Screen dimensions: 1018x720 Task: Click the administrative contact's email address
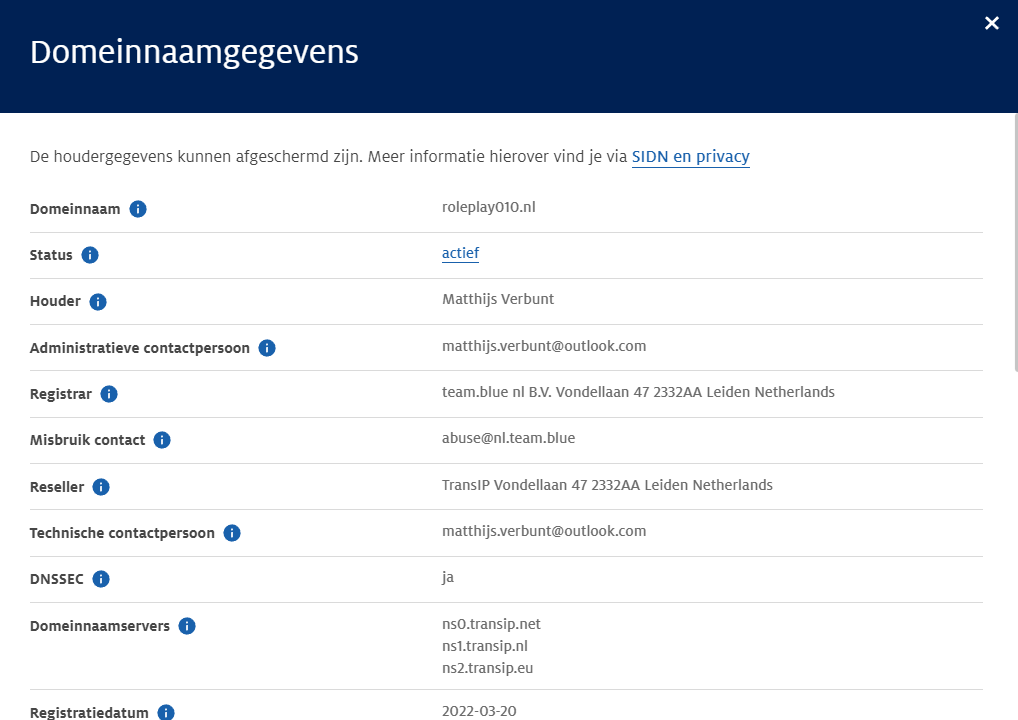tap(544, 346)
